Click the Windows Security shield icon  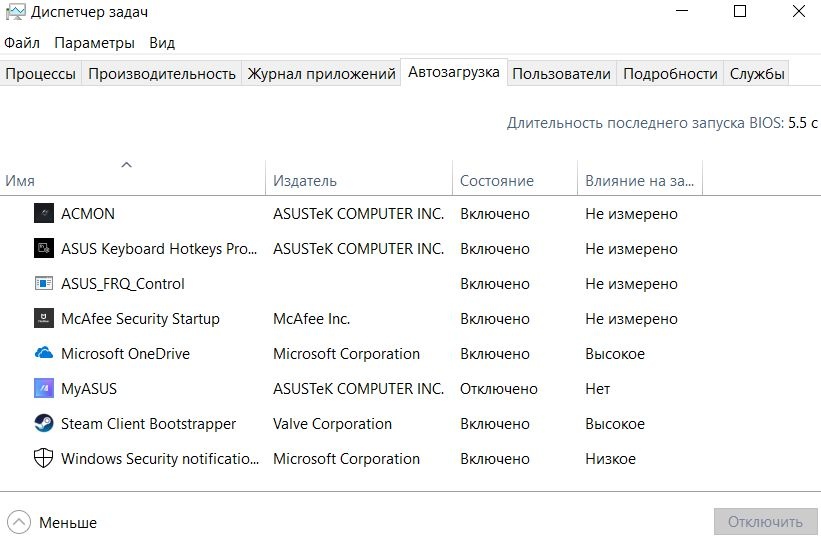[x=43, y=458]
